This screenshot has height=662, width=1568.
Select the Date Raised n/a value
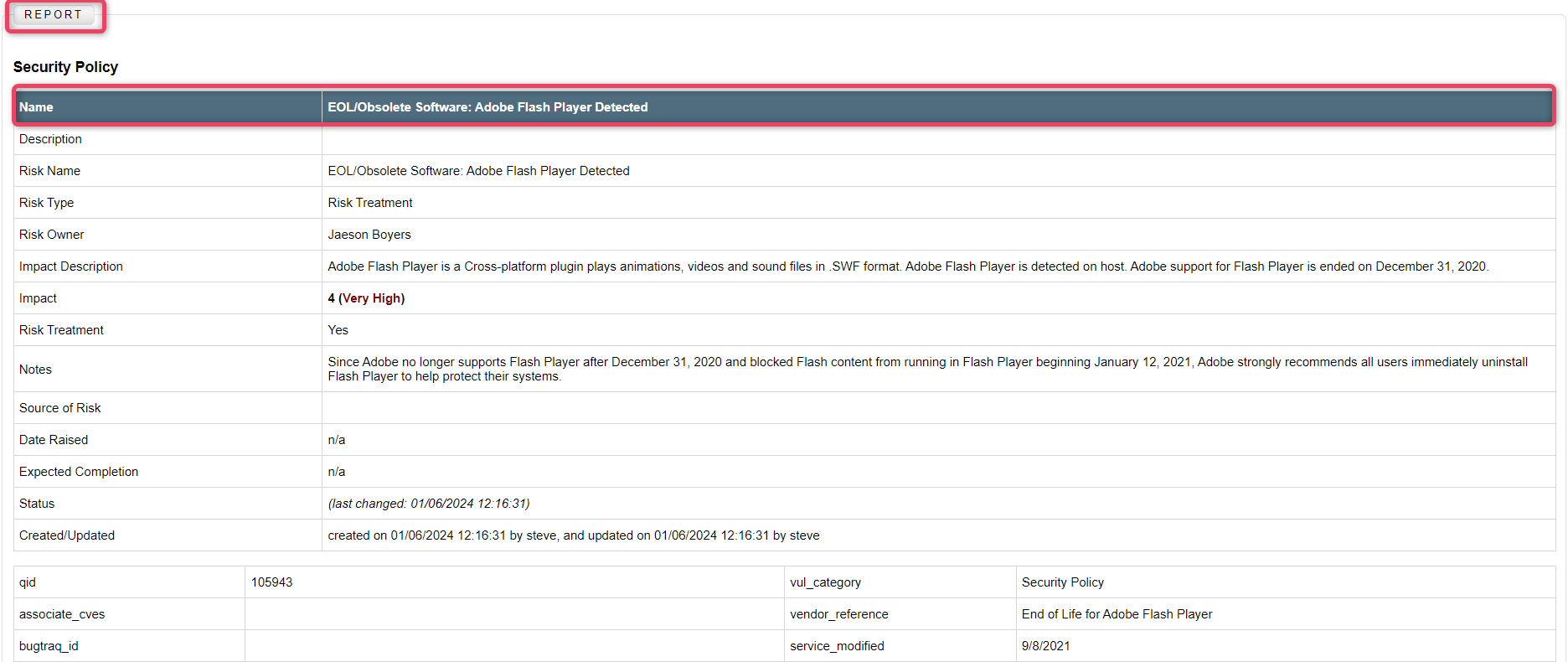[336, 440]
